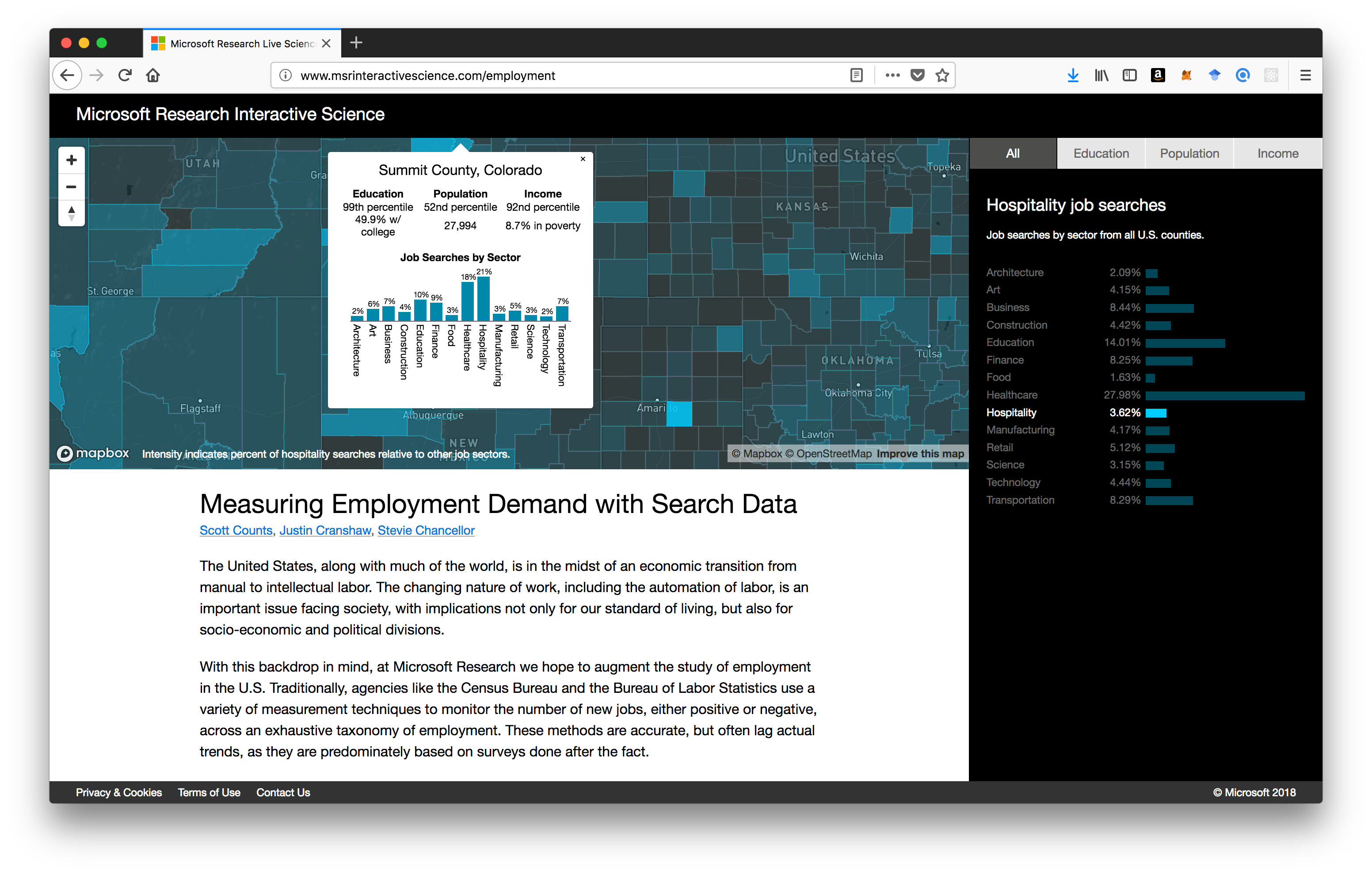The image size is (1372, 874).
Task: Open the React DevTools extension icon
Action: [1271, 75]
